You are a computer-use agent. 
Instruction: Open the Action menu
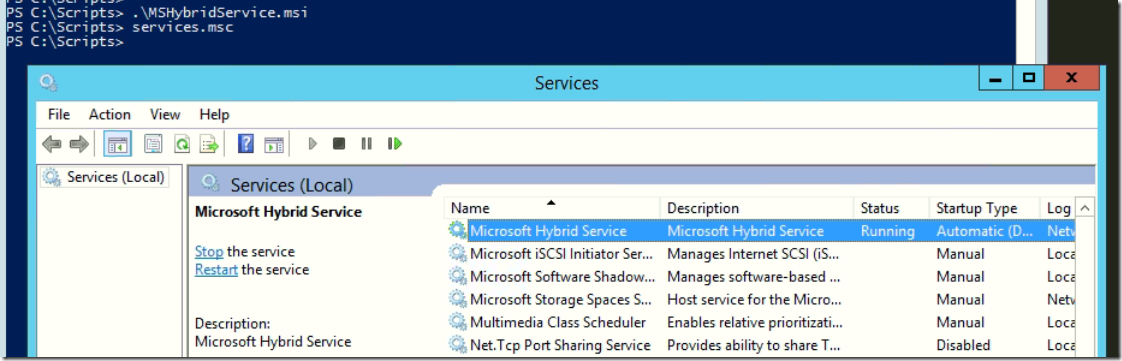109,115
